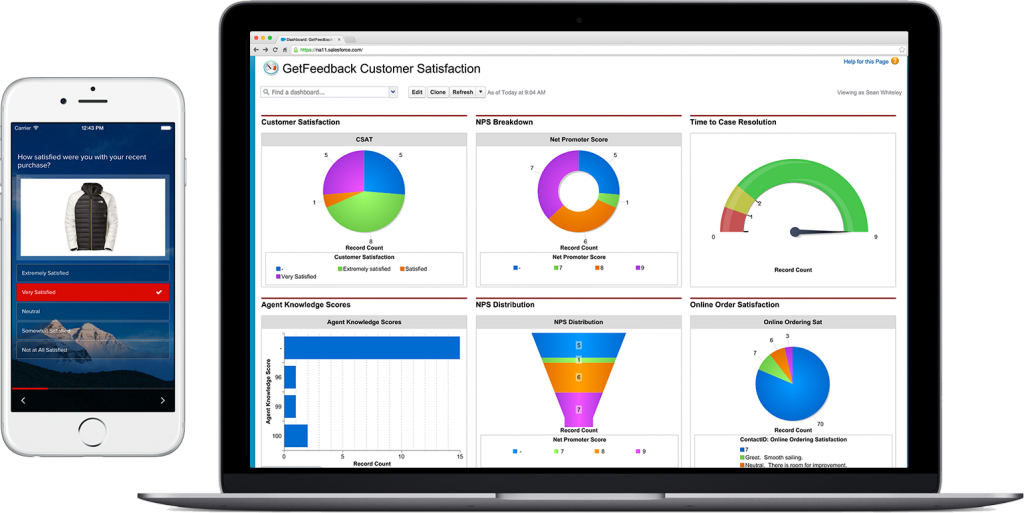Open the Refresh button dropdown arrow

[481, 92]
